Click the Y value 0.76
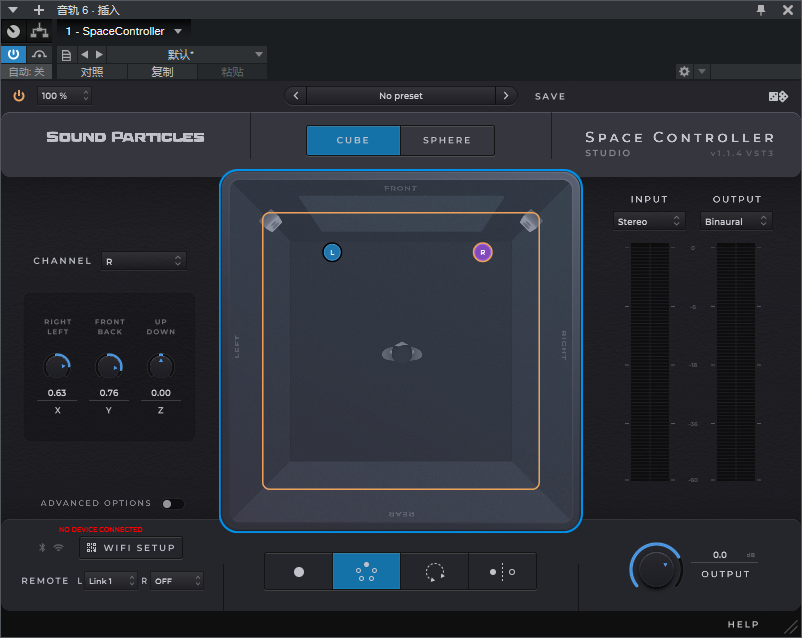Viewport: 802px width, 638px height. pos(108,393)
